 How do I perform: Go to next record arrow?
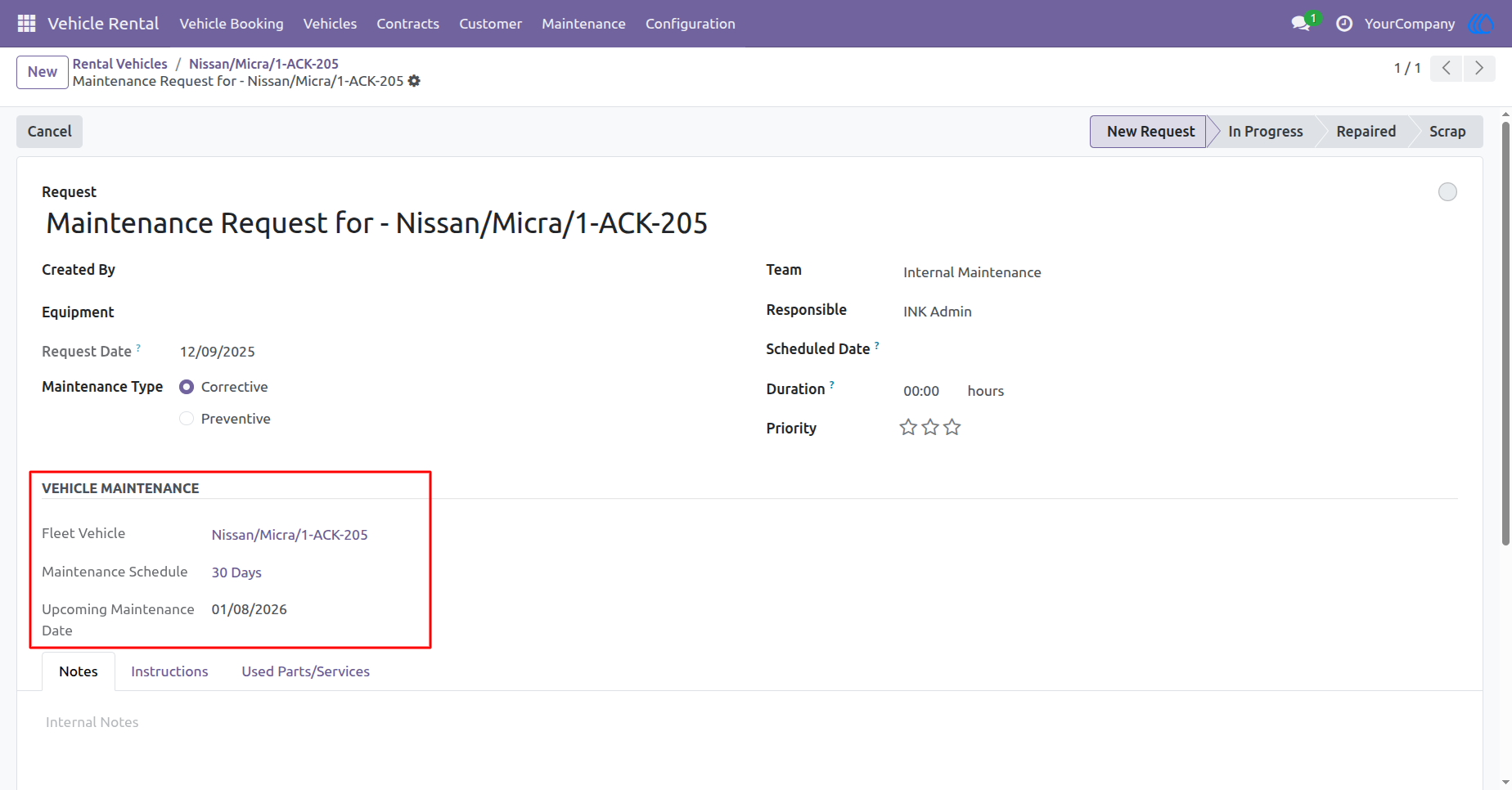[x=1479, y=68]
